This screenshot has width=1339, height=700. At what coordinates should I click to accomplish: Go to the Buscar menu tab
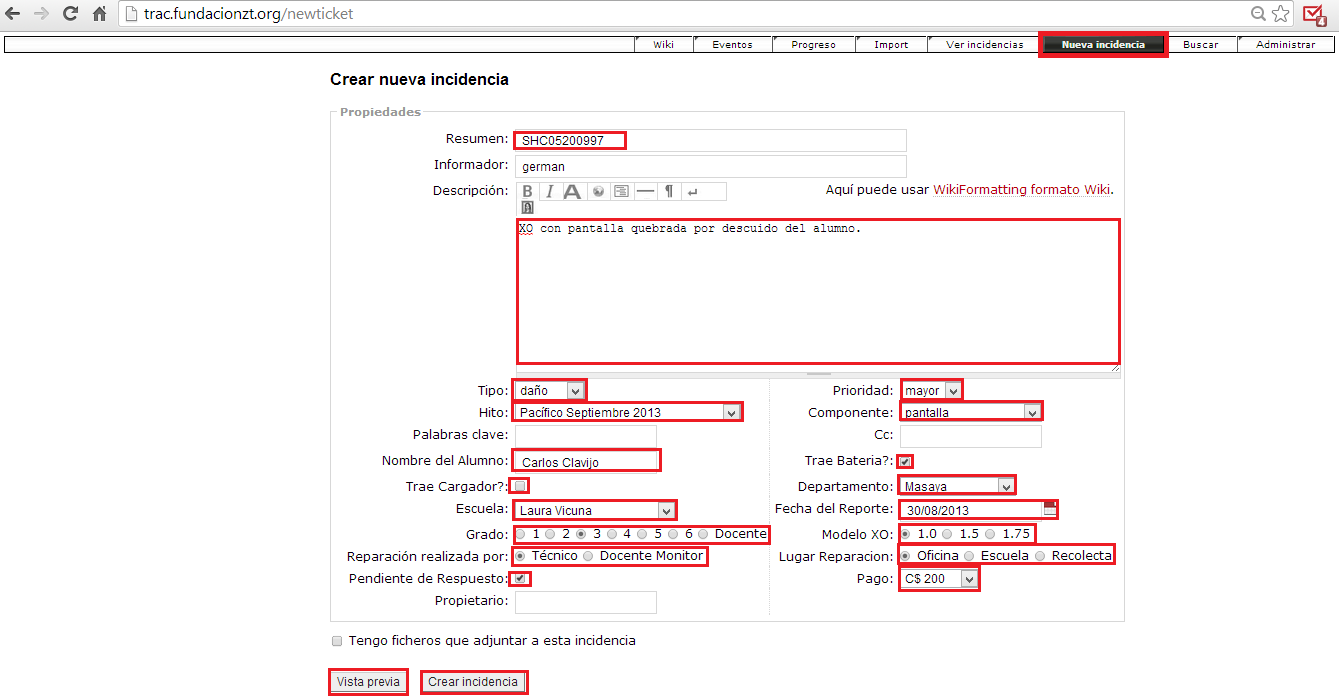pos(1200,45)
